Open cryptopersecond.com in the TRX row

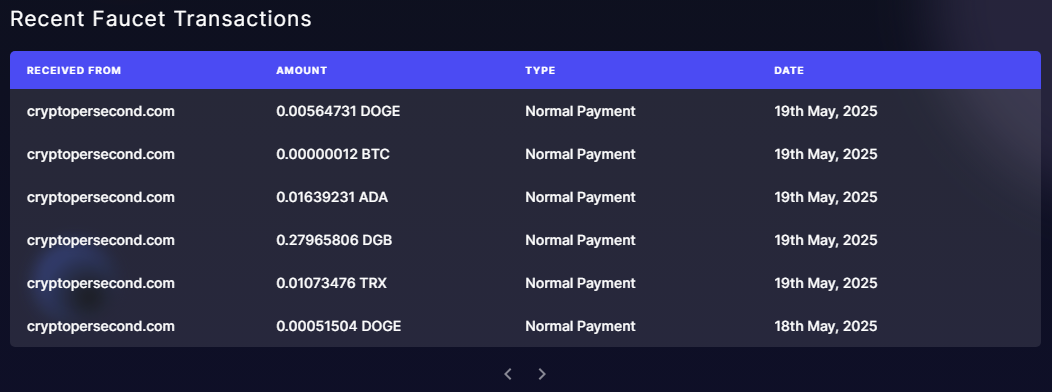tap(101, 283)
